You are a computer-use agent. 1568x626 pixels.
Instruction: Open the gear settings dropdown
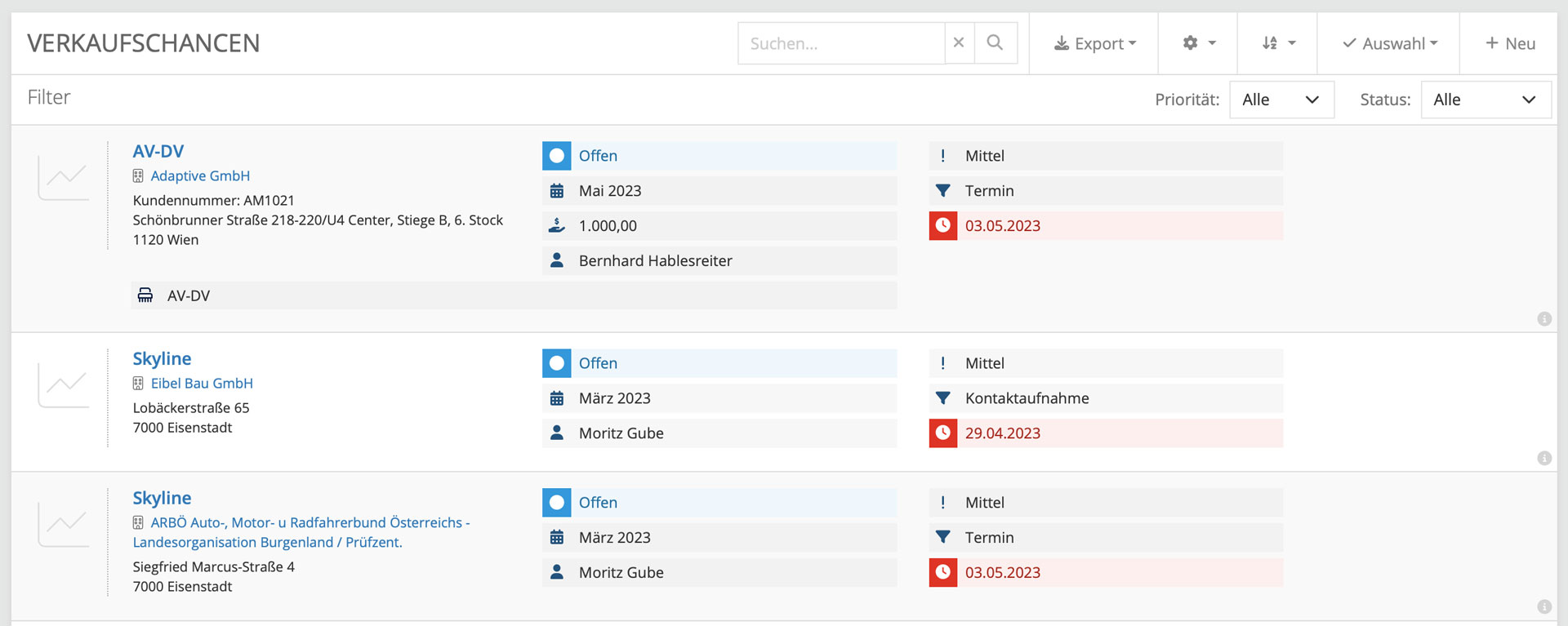(1198, 43)
